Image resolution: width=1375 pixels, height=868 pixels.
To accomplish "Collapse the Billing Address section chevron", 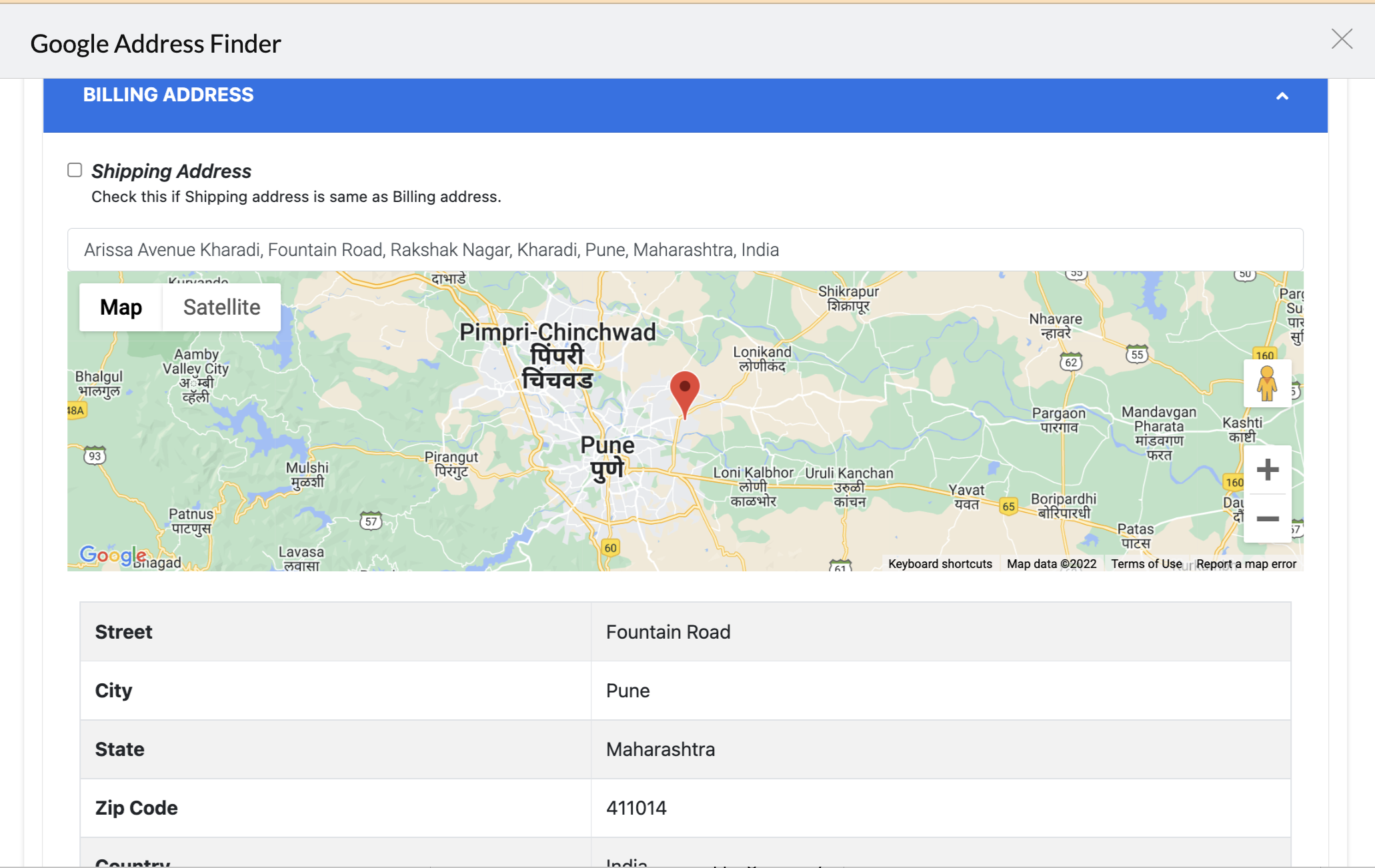I will point(1282,96).
